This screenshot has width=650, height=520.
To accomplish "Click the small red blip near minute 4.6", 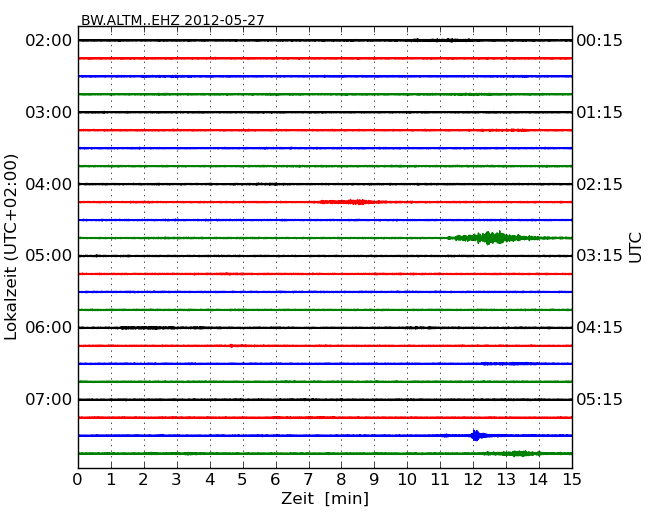I will 231,346.
